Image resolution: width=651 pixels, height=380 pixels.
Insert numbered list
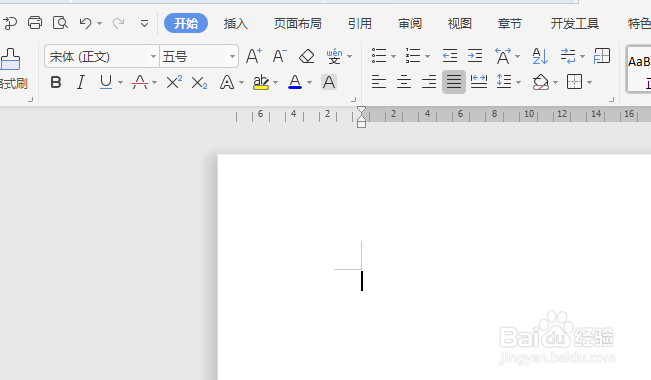point(413,56)
